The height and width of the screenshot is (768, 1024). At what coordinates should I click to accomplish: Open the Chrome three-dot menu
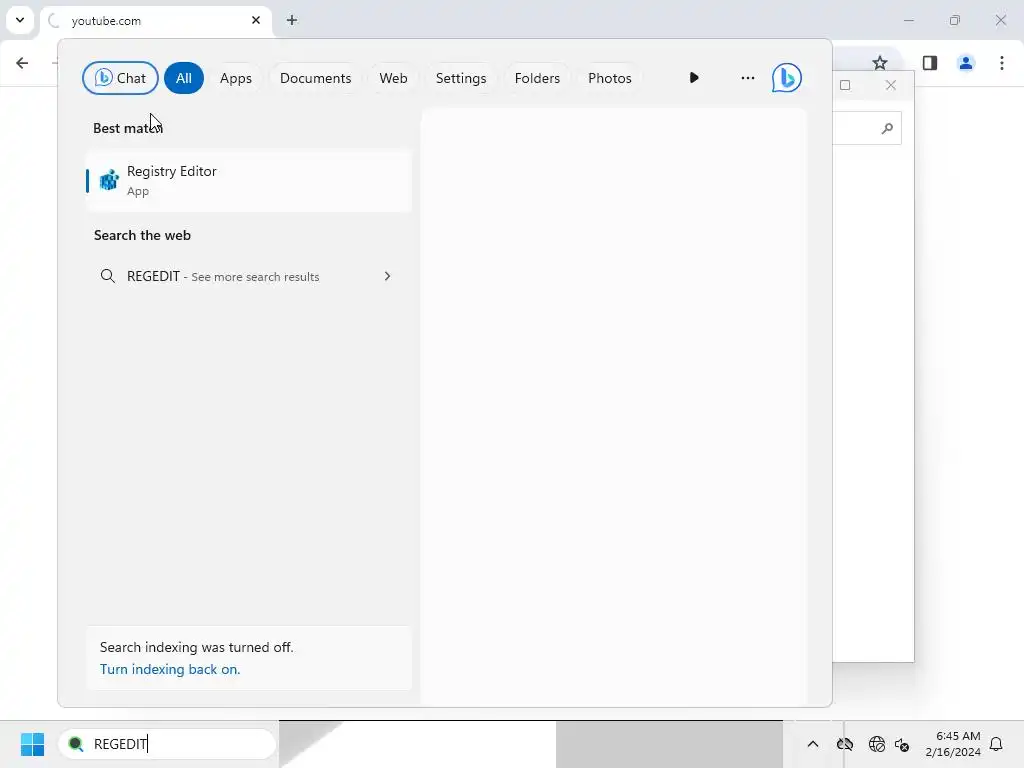tap(1002, 63)
